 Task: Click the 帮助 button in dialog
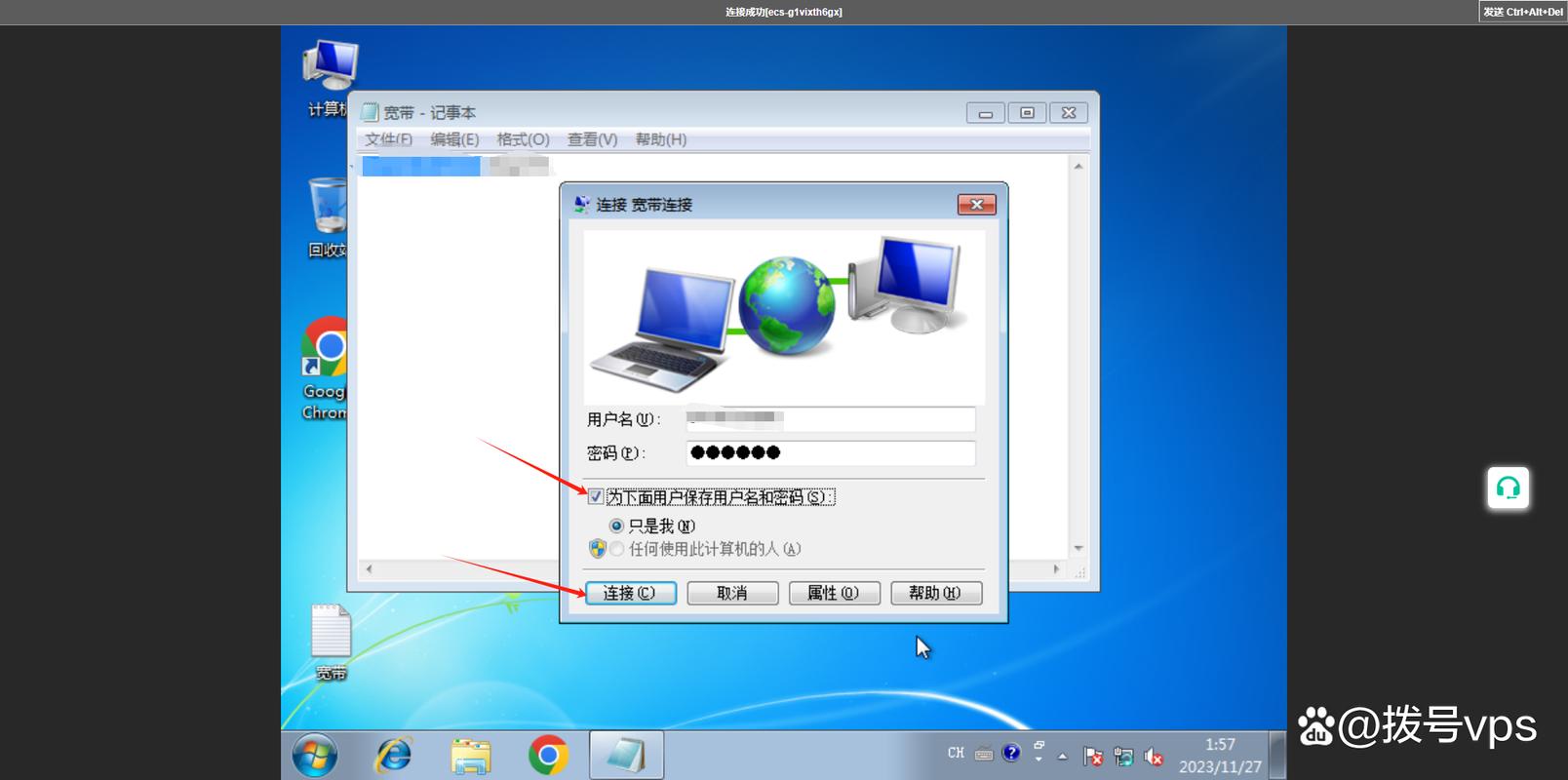[936, 593]
